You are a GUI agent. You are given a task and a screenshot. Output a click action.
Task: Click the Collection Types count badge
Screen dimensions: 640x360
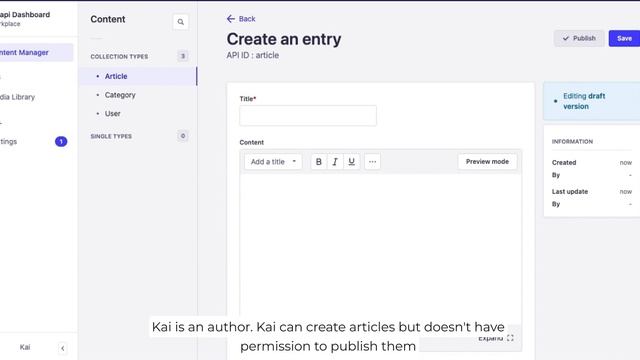click(182, 56)
